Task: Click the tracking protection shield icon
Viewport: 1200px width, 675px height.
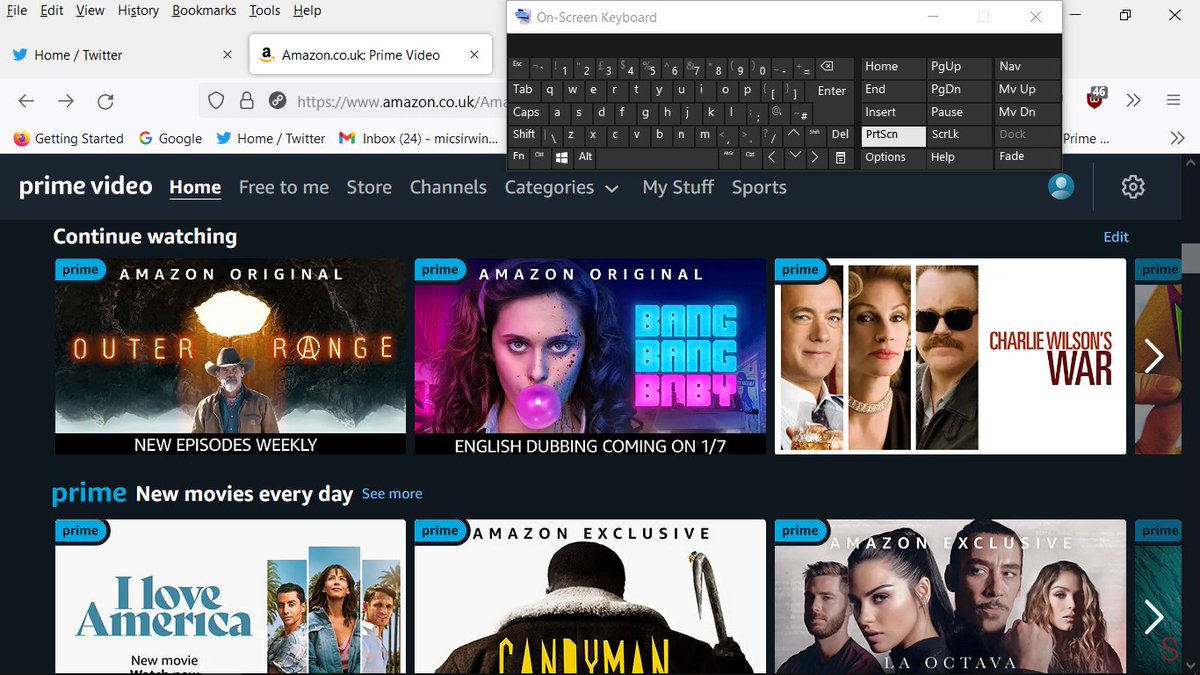Action: [215, 101]
